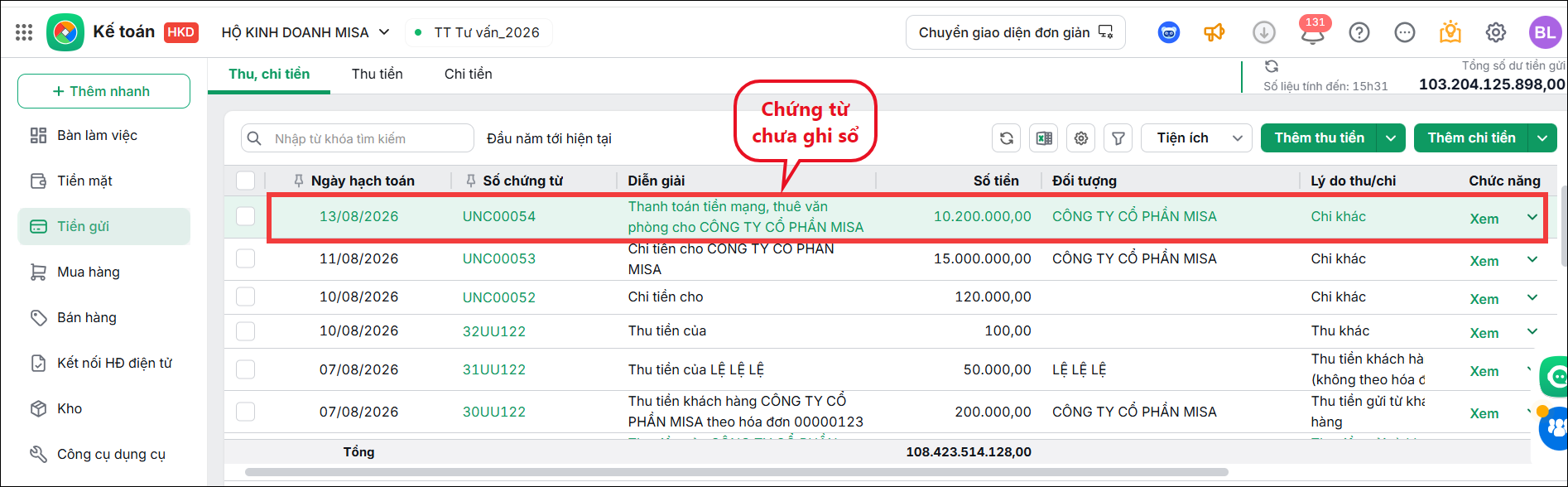Switch to the Chi tiền tab

point(469,75)
